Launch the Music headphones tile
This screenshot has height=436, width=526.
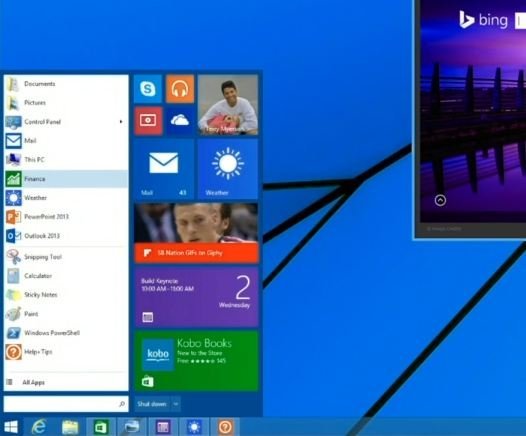180,89
